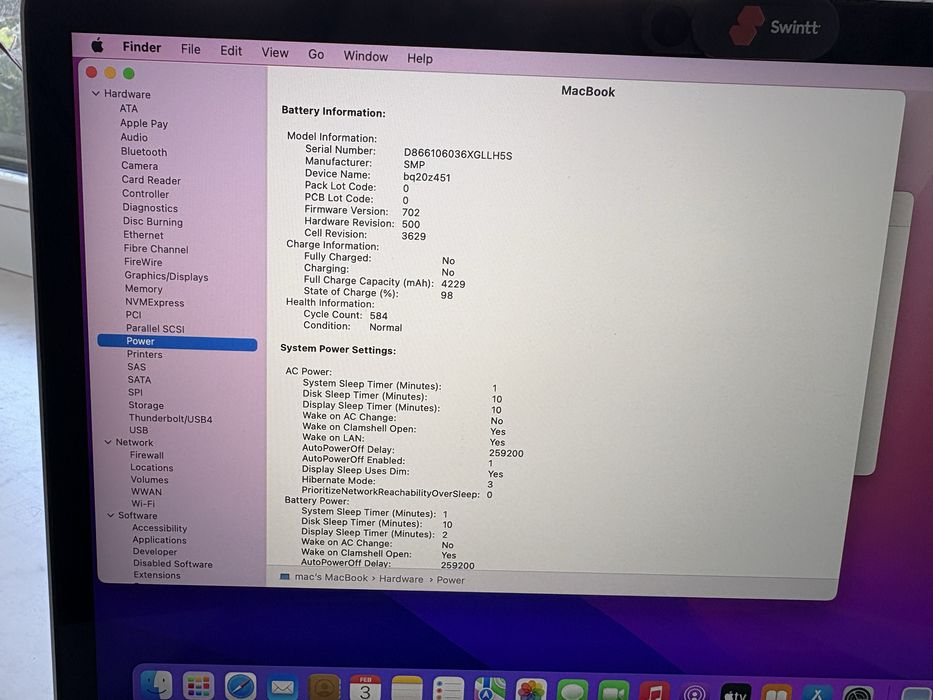Collapse the Hardware section
Viewport: 933px width, 700px height.
point(96,93)
